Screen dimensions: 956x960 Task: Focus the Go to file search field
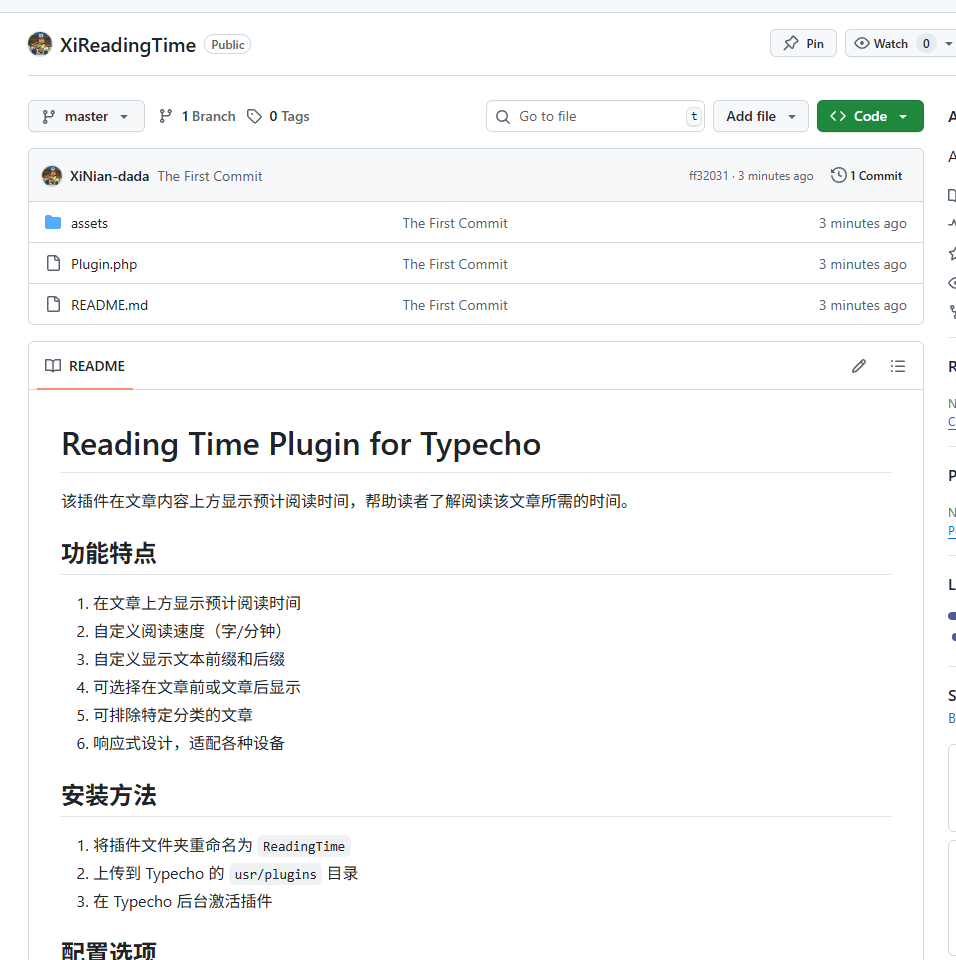coord(595,116)
